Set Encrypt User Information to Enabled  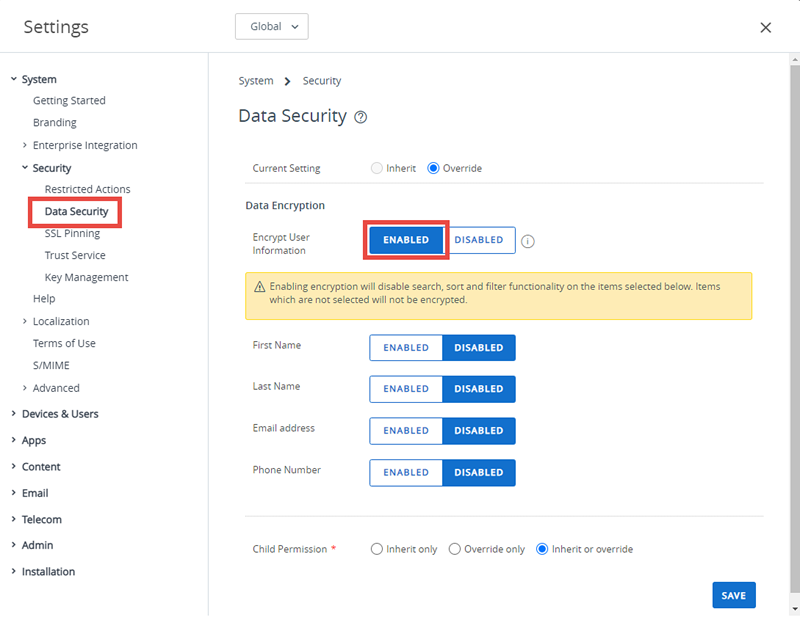click(406, 240)
